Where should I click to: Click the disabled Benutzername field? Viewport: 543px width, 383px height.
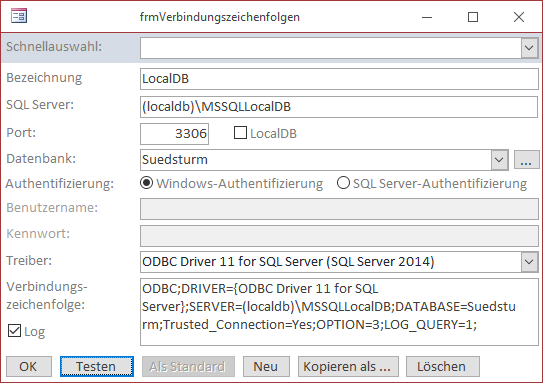[x=339, y=209]
